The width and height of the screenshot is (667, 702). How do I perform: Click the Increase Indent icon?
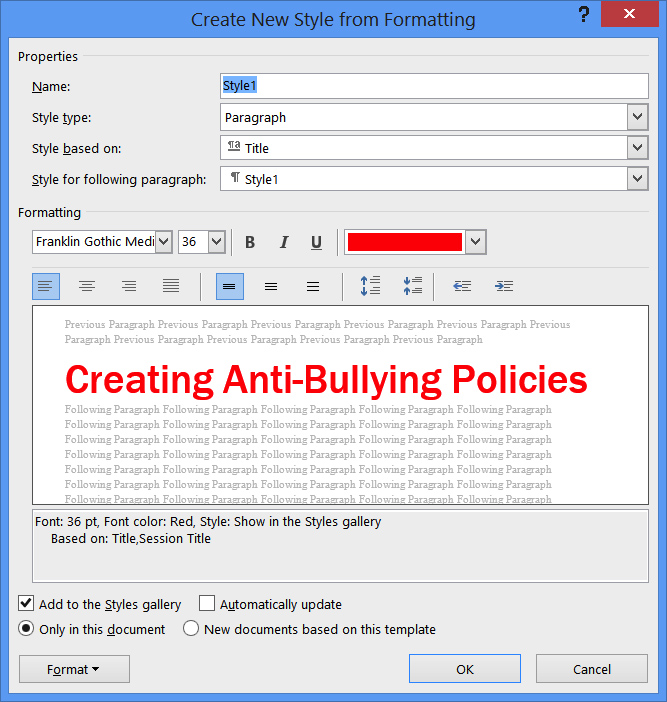(x=504, y=286)
